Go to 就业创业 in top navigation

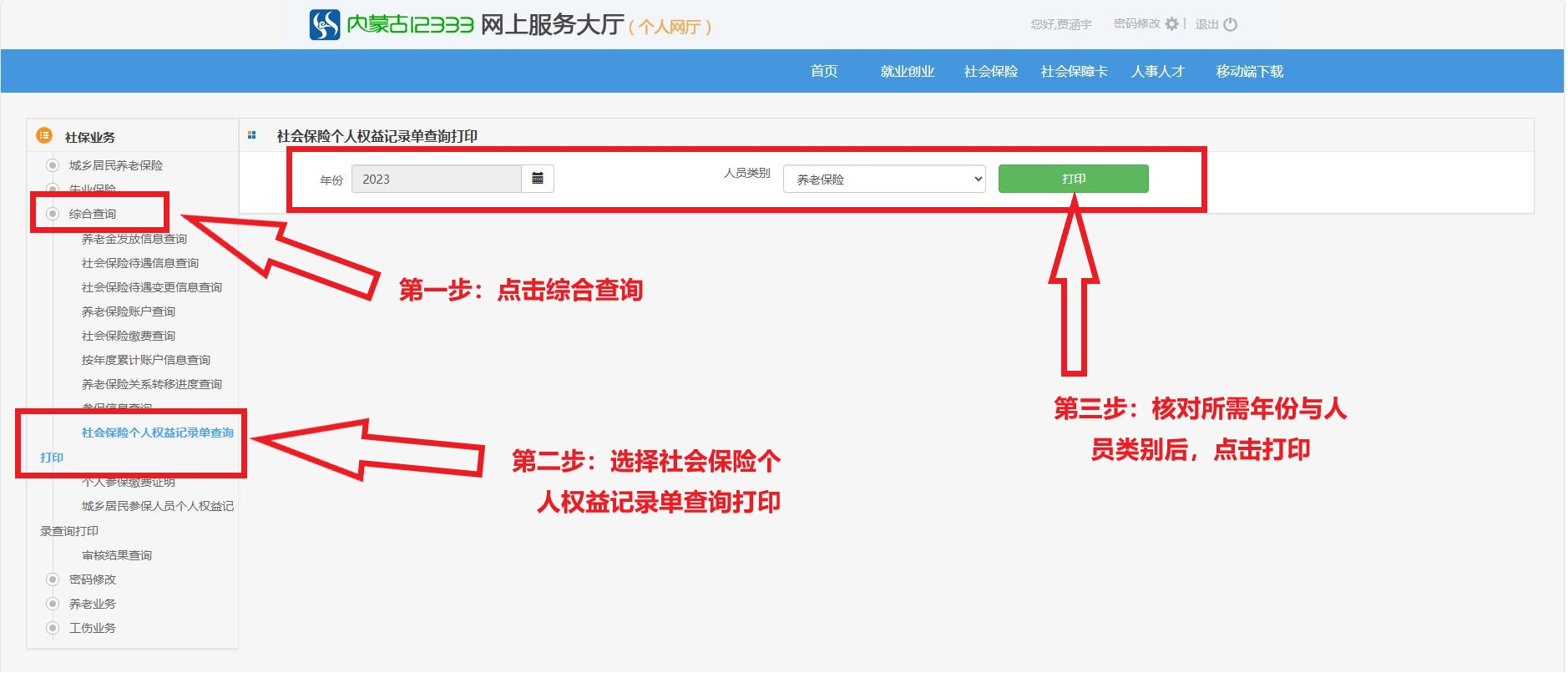click(x=907, y=72)
